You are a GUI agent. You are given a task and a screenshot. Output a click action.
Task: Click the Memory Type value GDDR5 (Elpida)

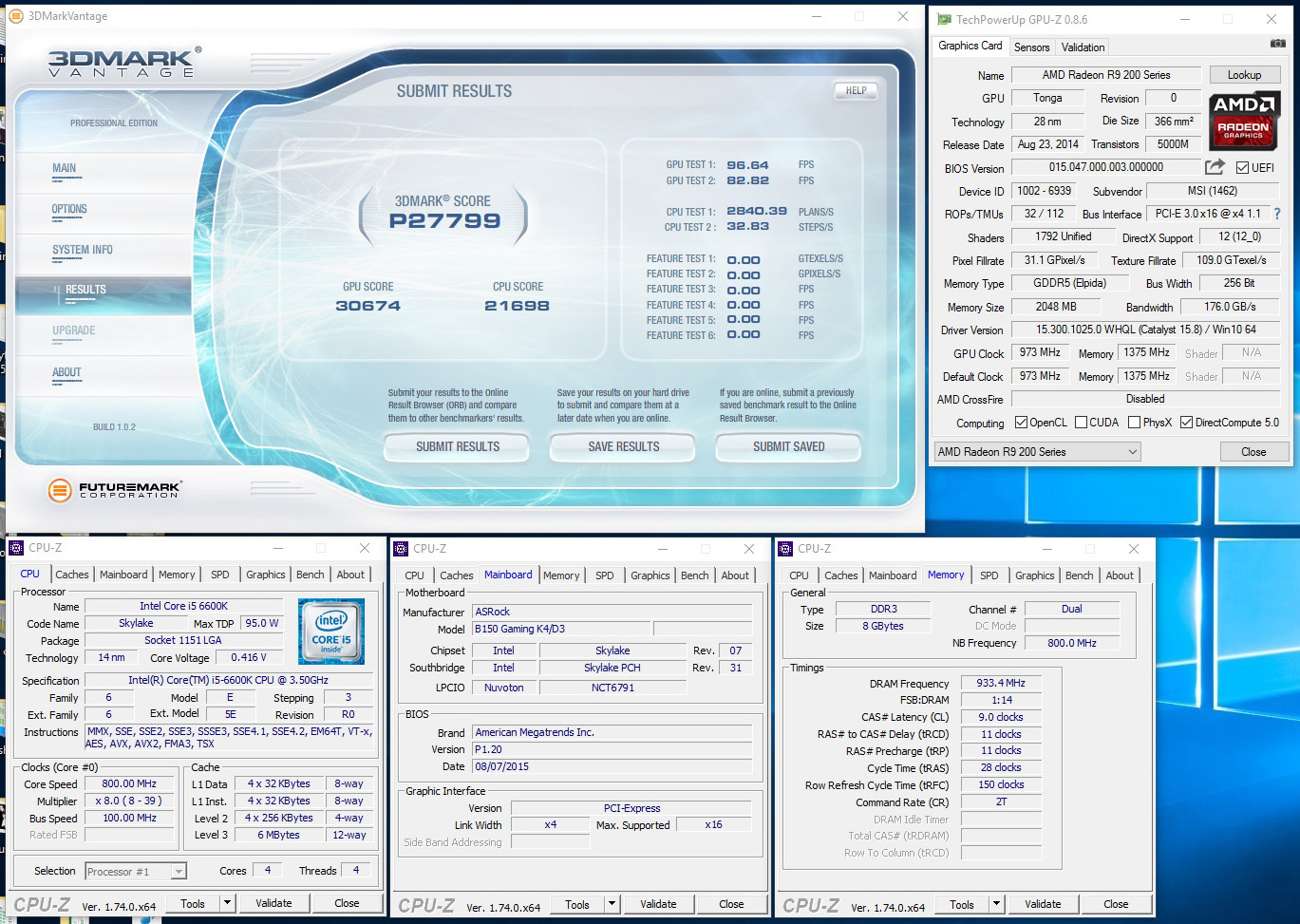click(x=1069, y=283)
